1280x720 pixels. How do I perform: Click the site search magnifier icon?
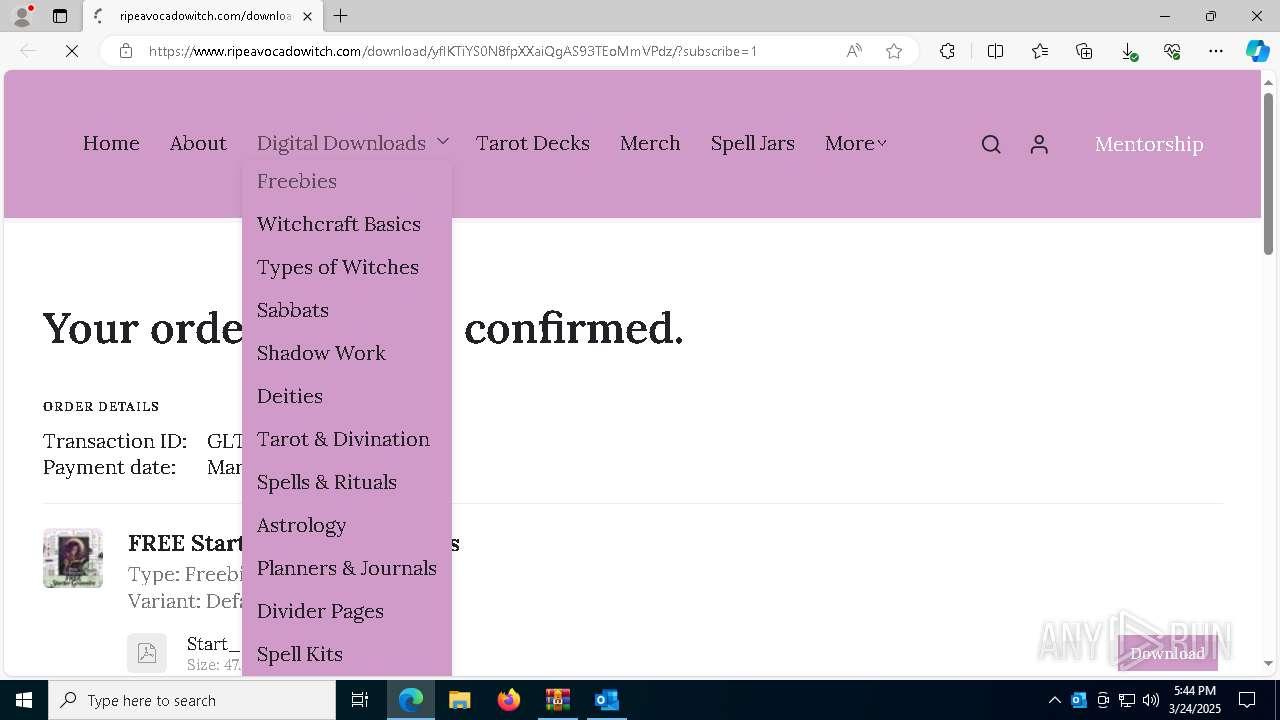coord(991,145)
